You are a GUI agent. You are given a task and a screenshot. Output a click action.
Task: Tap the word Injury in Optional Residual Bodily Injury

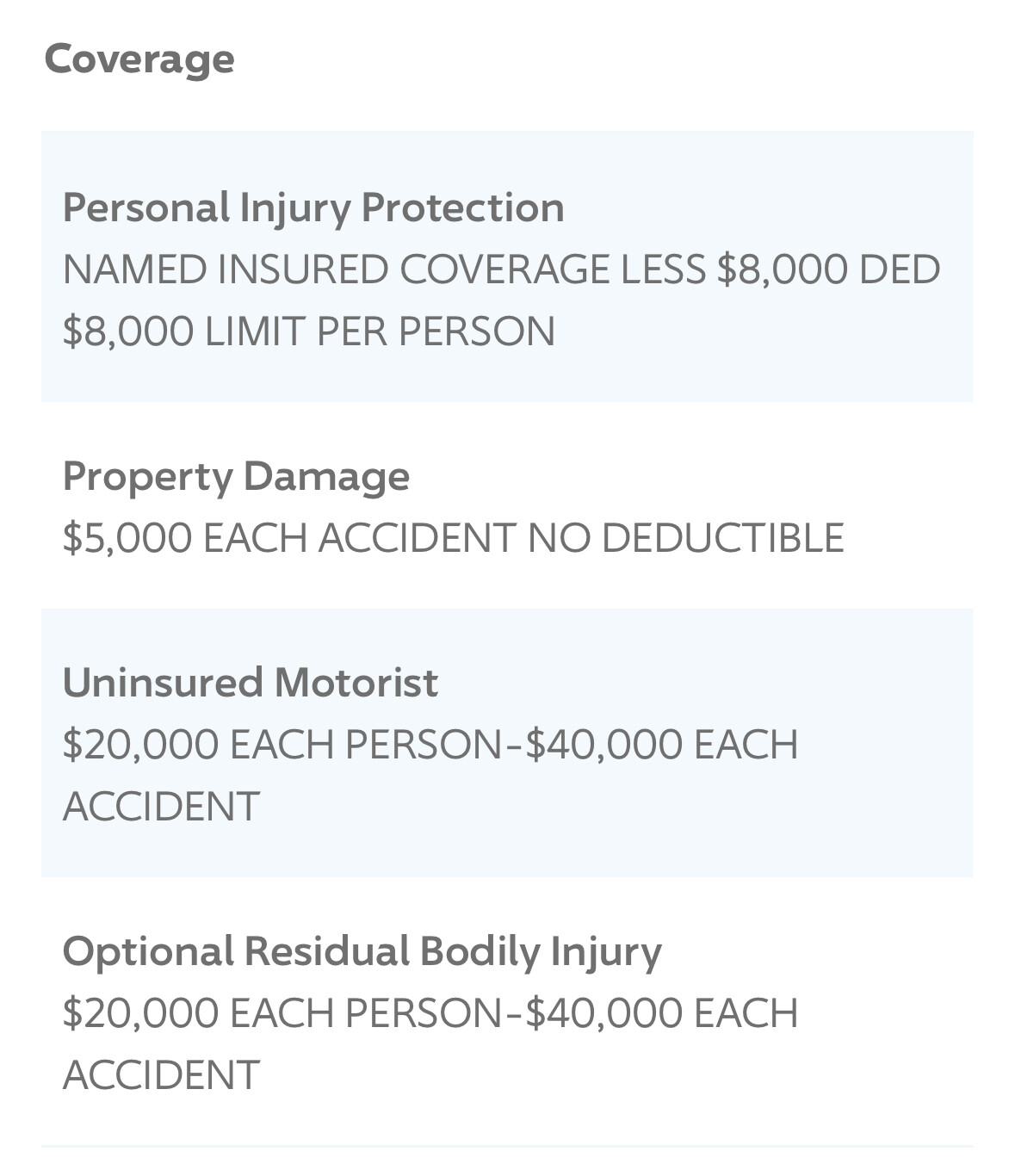click(x=606, y=951)
